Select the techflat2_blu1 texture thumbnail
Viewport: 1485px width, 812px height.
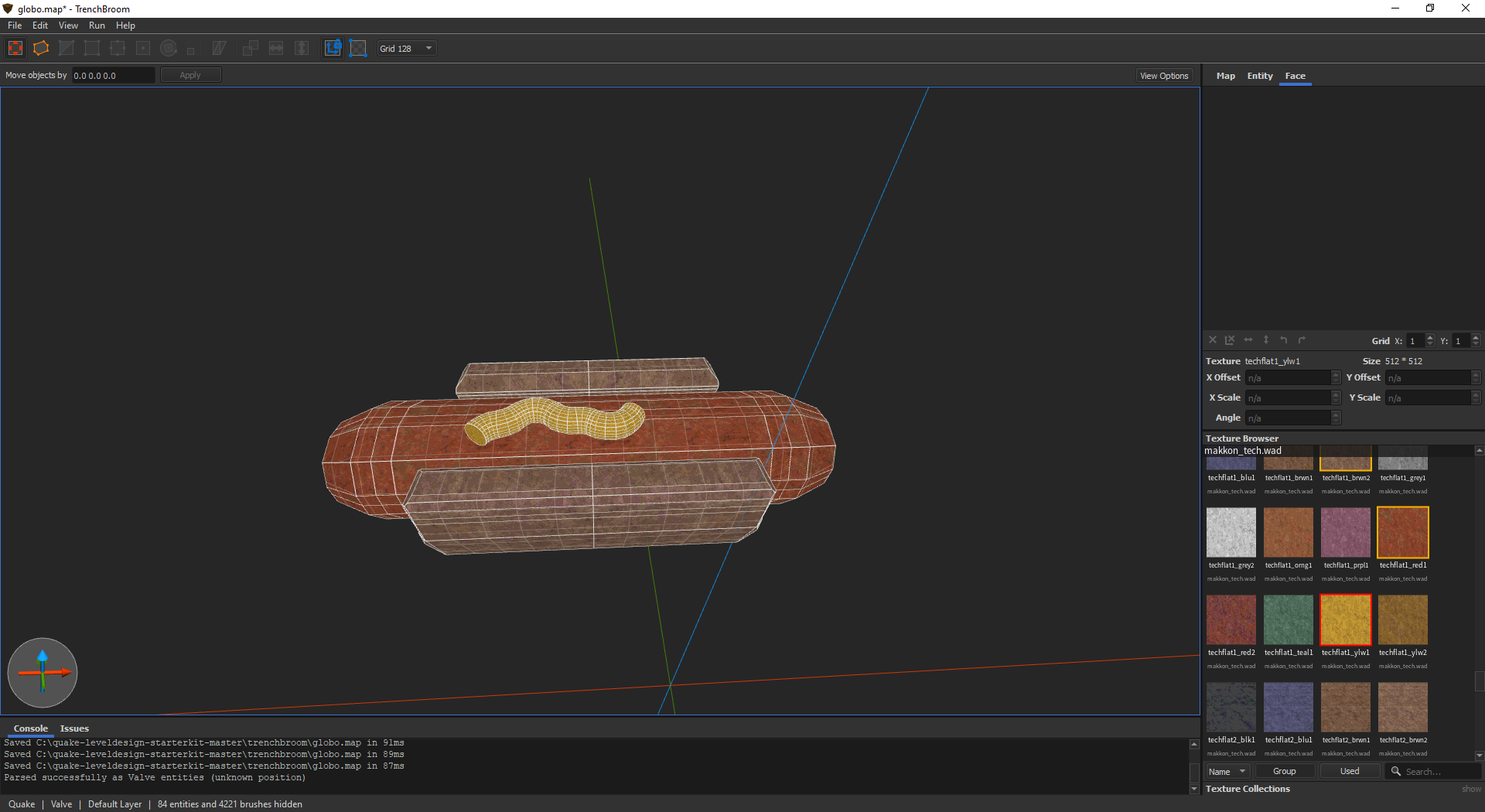(x=1289, y=707)
